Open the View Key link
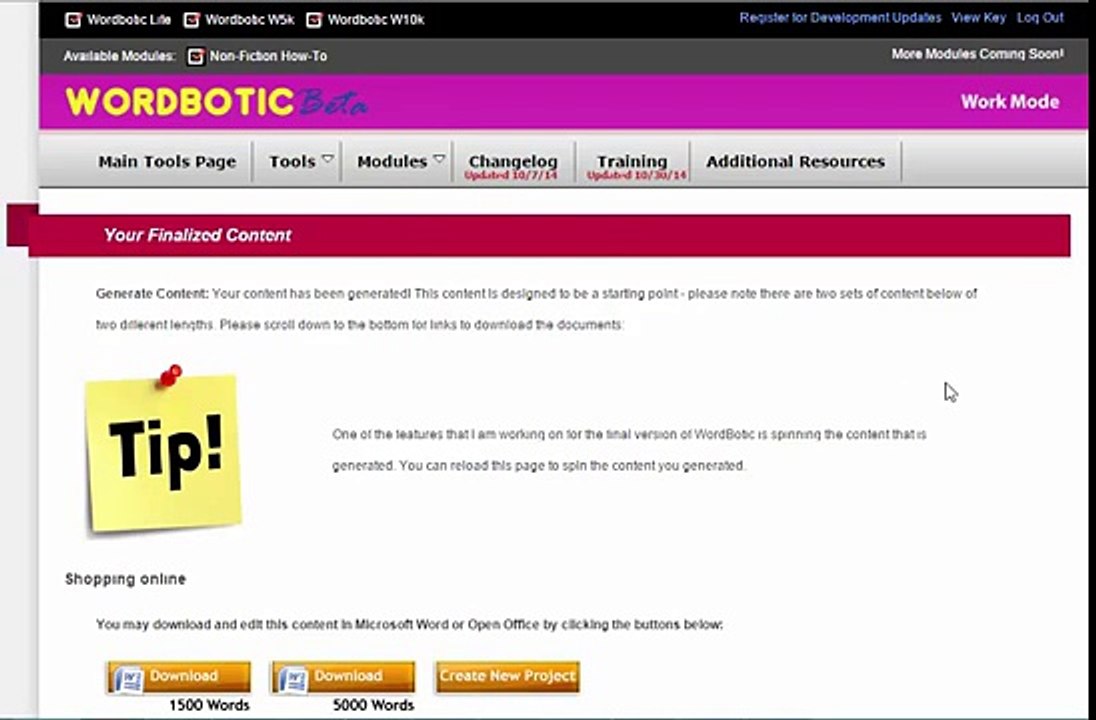Viewport: 1096px width, 720px height. 979,18
